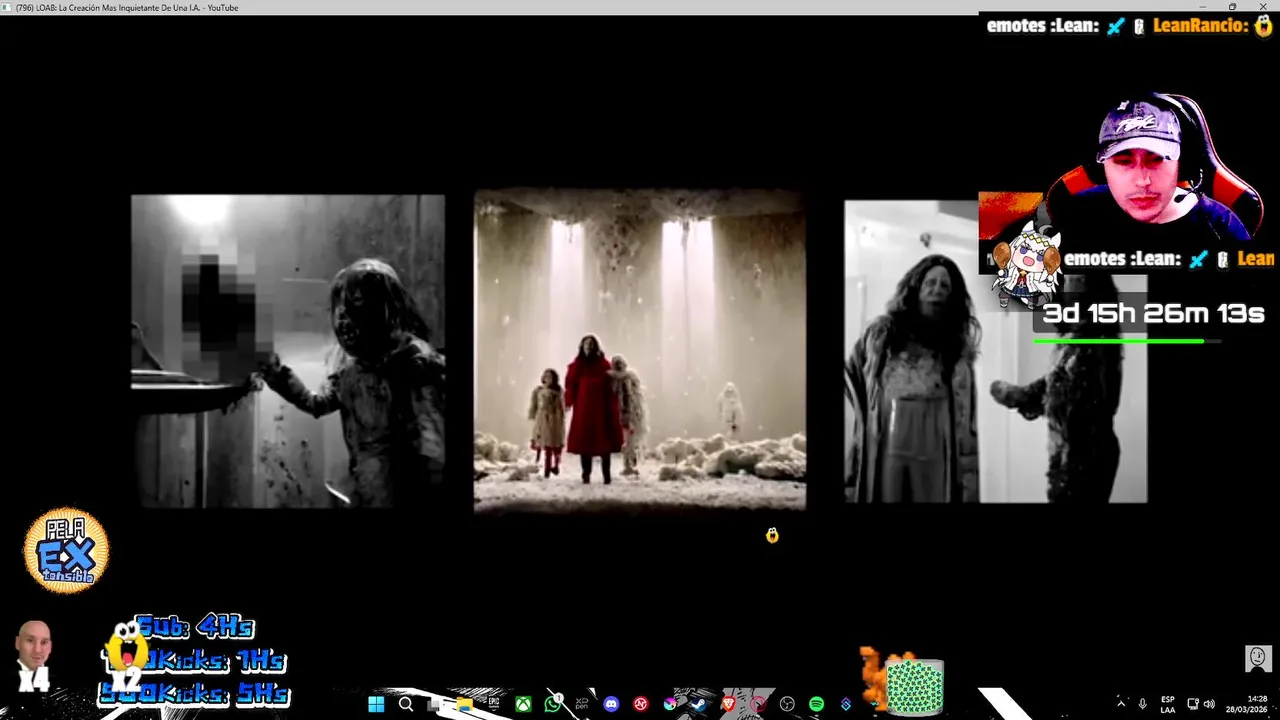Open OBS Studio taskbar icon
1280x720 pixels.
pyautogui.click(x=787, y=704)
